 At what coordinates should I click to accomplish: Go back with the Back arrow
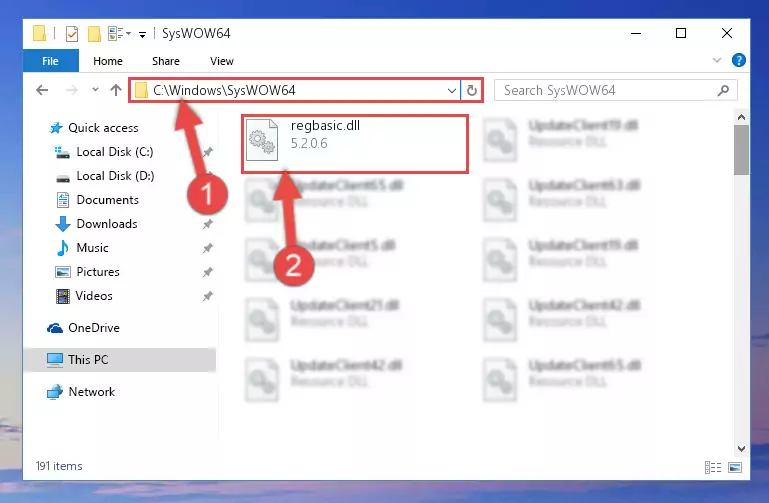coord(42,90)
